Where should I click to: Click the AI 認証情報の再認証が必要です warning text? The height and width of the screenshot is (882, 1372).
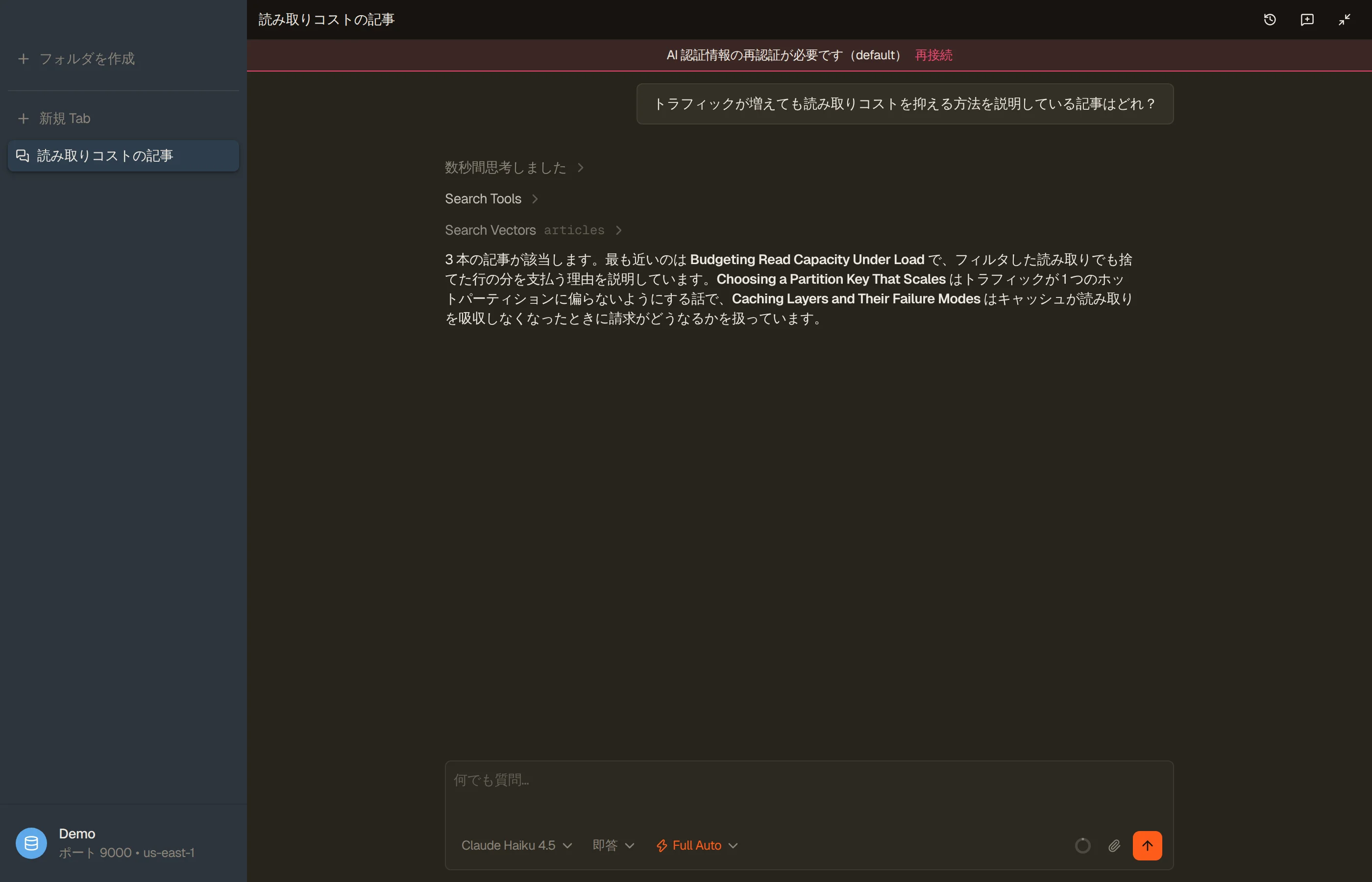pyautogui.click(x=784, y=55)
